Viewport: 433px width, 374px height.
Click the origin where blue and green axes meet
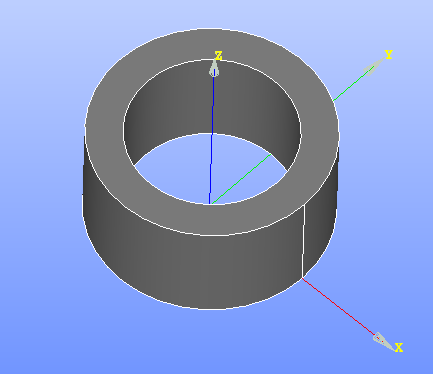pyautogui.click(x=210, y=203)
